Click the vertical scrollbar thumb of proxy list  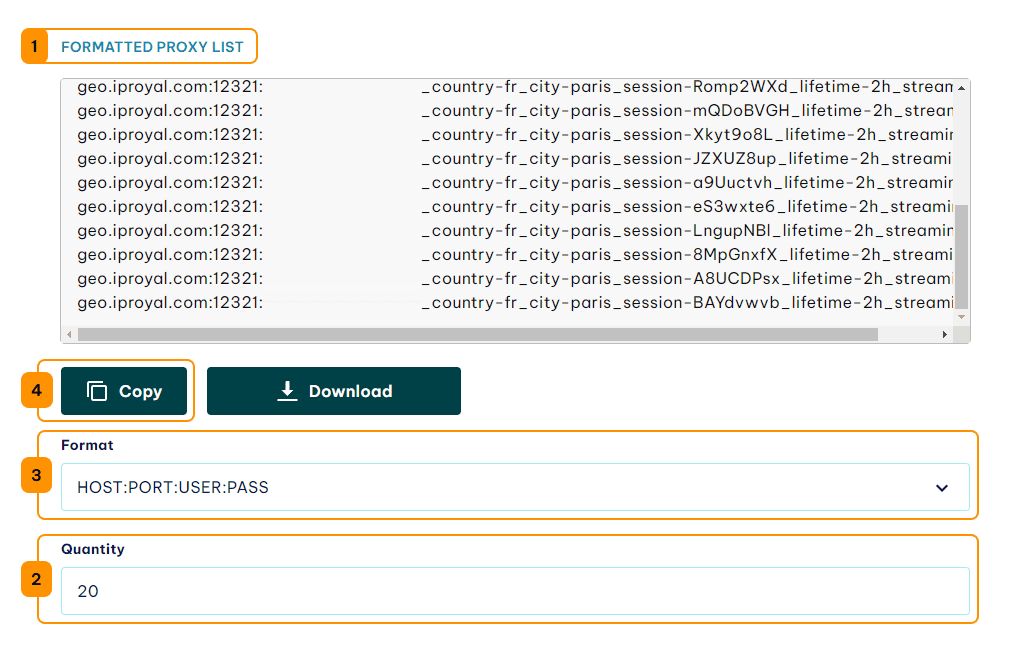click(x=961, y=255)
